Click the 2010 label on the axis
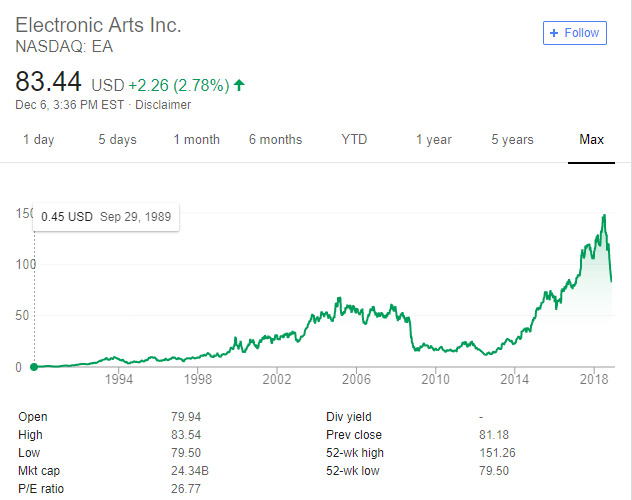Screen dimensions: 632x500 coord(435,379)
